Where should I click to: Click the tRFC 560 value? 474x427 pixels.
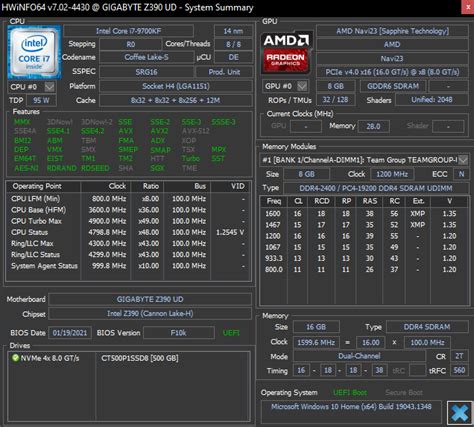tap(459, 370)
